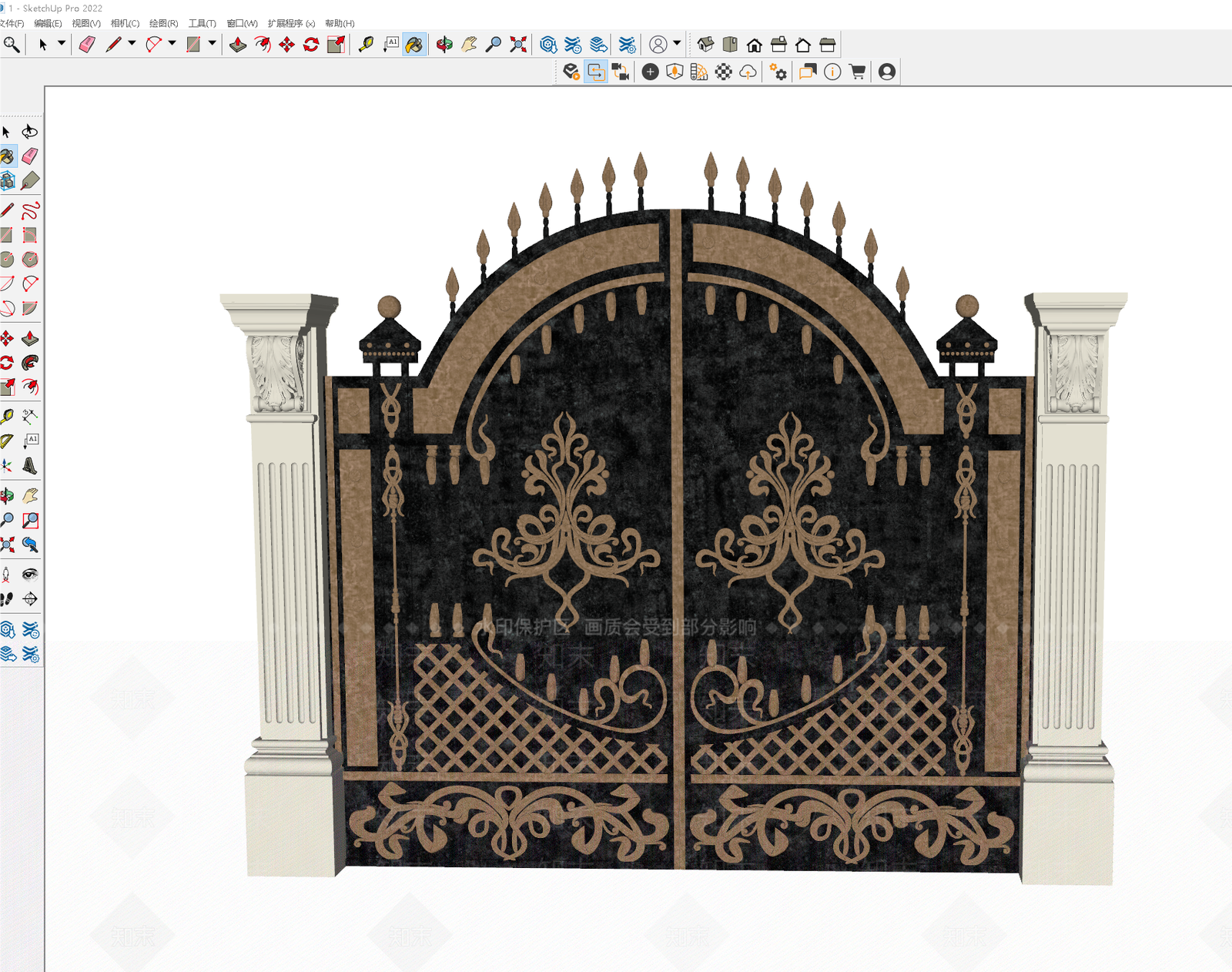The height and width of the screenshot is (972, 1232).
Task: Click the cloud upload icon
Action: 748,72
